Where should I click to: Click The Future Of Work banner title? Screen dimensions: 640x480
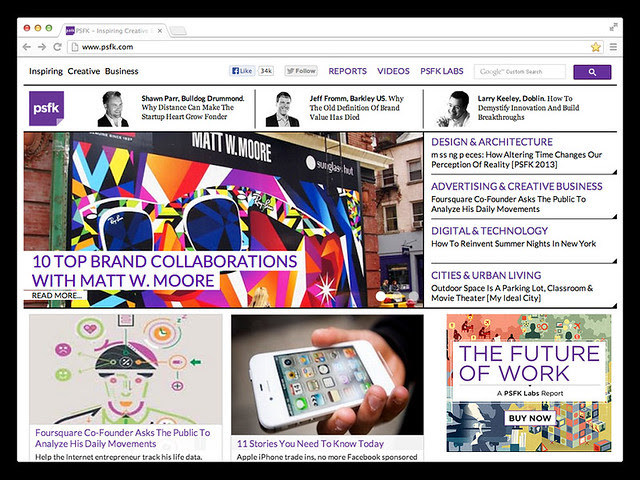529,363
